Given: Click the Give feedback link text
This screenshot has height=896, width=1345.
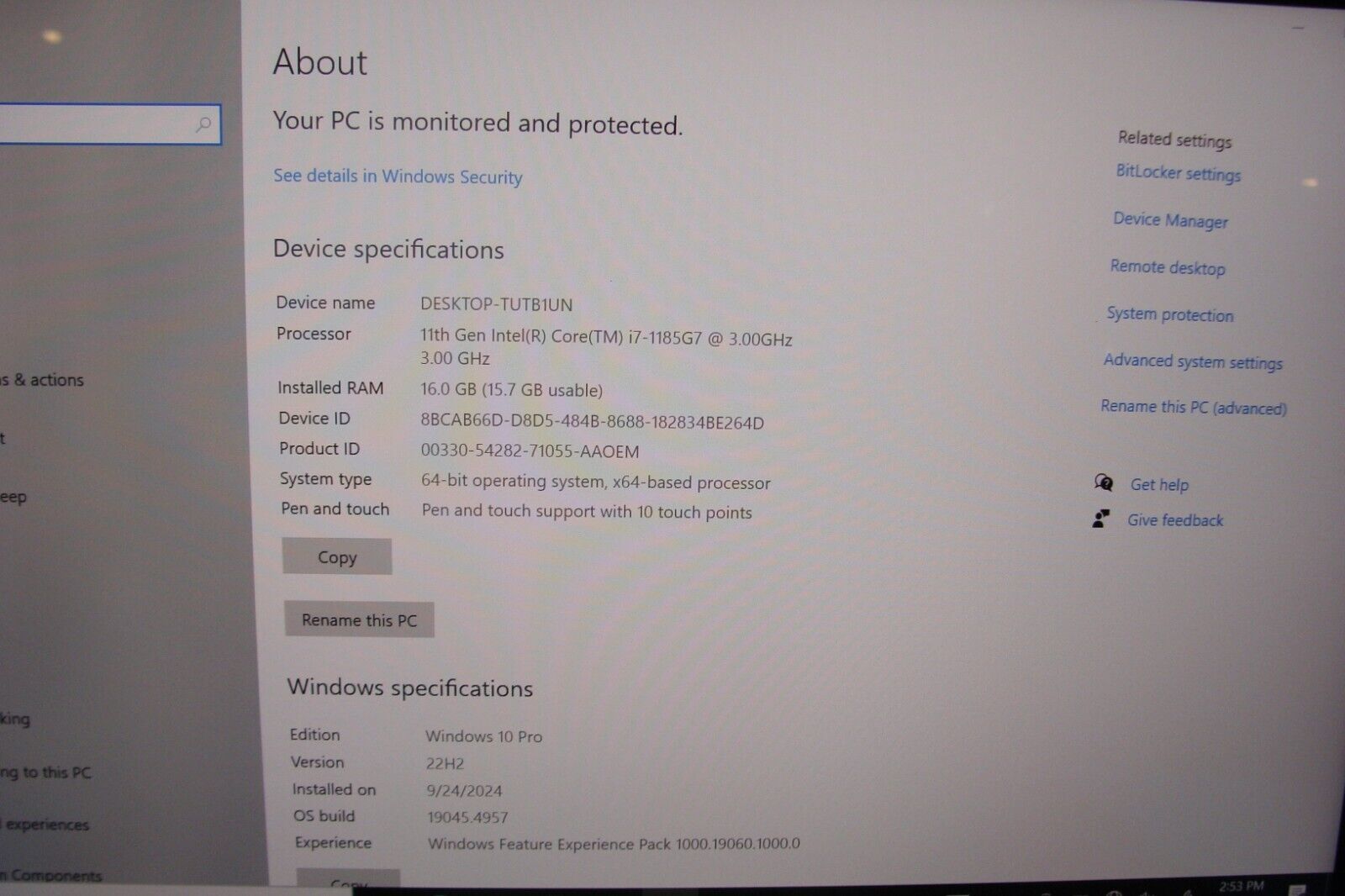Looking at the screenshot, I should [1175, 520].
